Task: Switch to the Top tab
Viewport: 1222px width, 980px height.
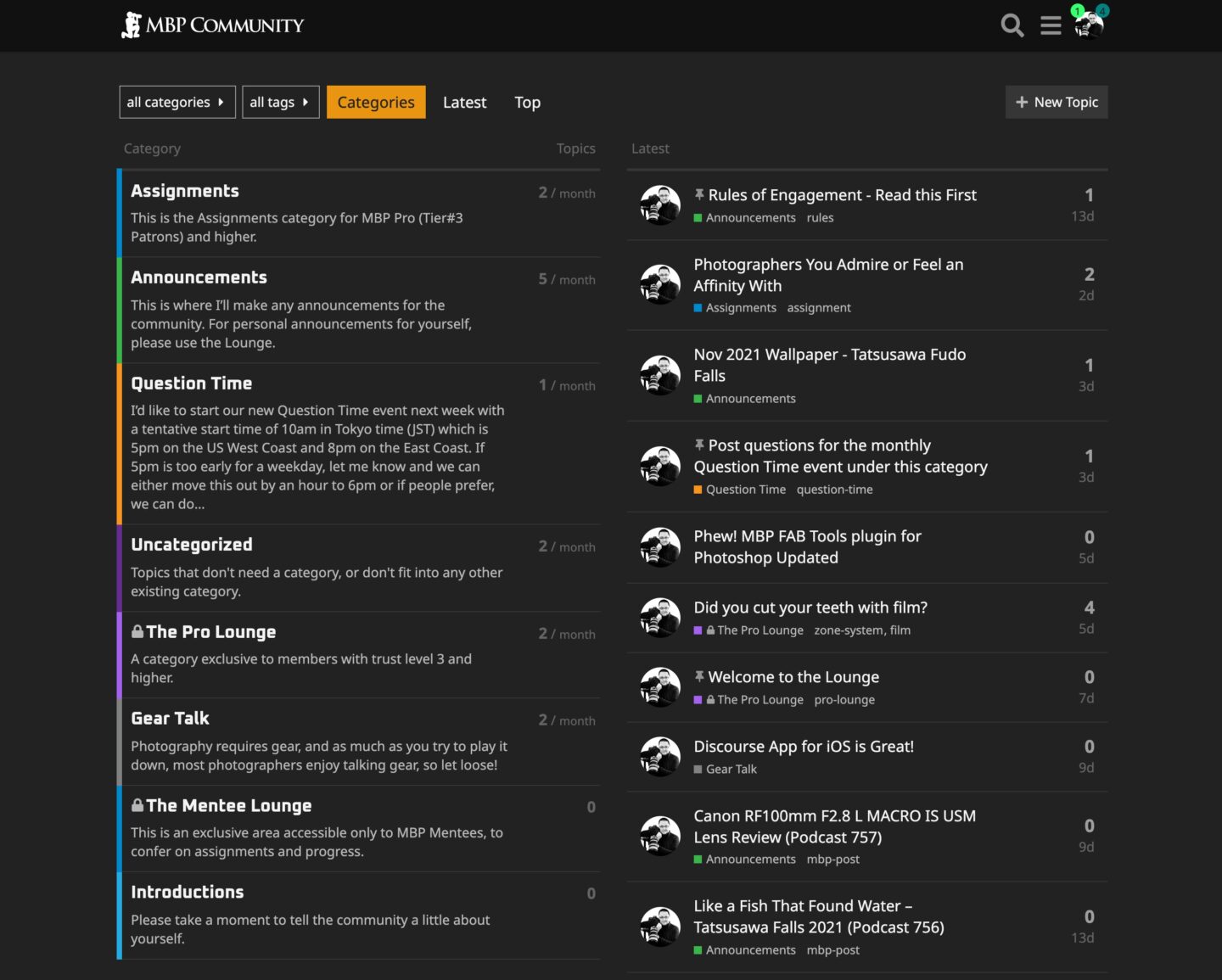Action: coord(527,102)
